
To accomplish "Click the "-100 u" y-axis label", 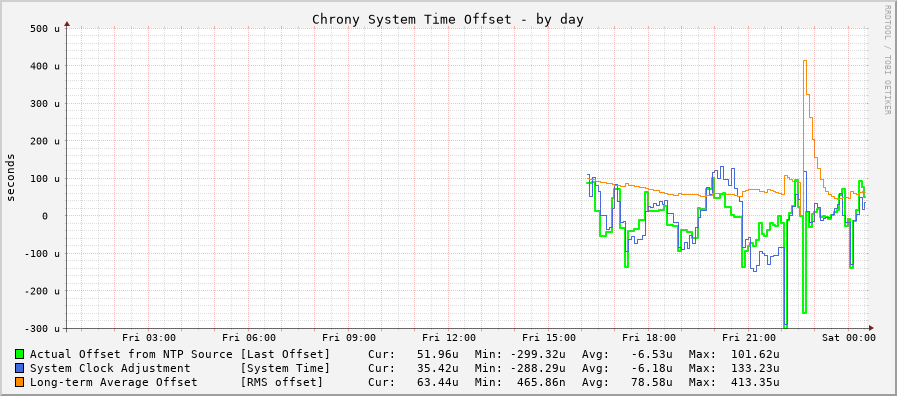I will pos(41,254).
